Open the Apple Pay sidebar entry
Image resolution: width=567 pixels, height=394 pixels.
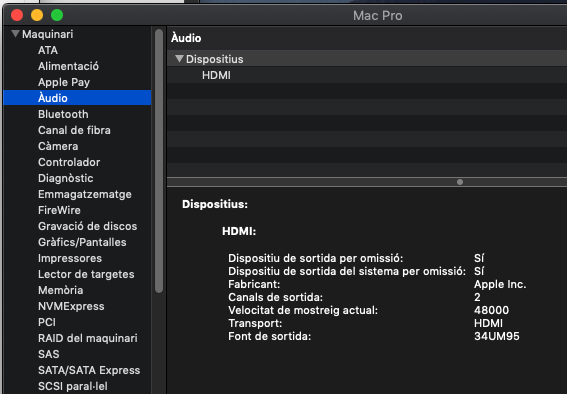(64, 82)
